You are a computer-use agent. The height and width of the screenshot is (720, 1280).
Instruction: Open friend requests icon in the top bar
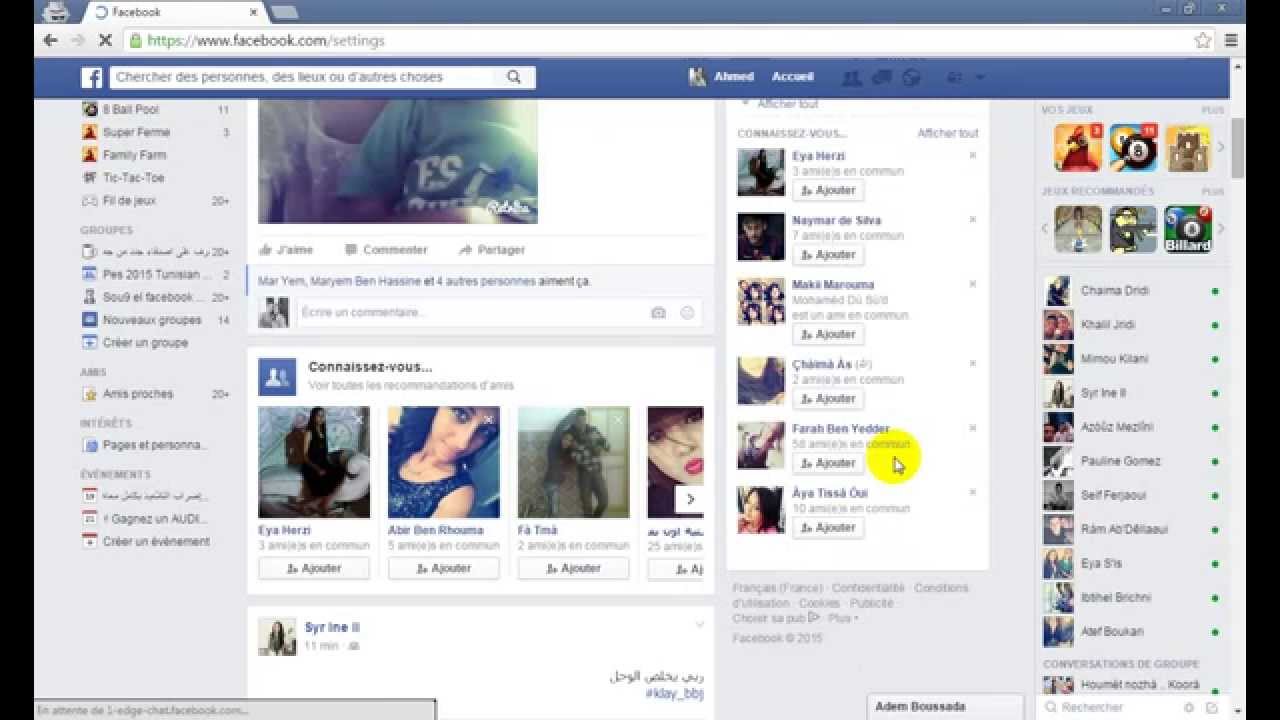click(x=852, y=77)
